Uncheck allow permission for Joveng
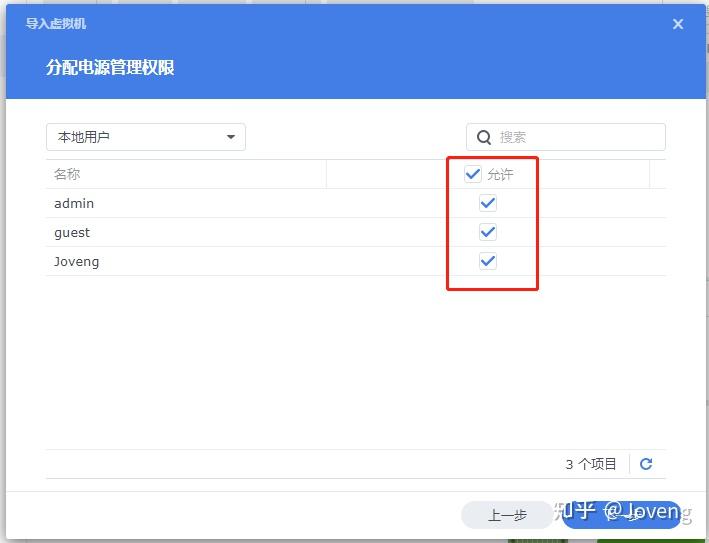Screen dimensions: 709x543 [487, 261]
